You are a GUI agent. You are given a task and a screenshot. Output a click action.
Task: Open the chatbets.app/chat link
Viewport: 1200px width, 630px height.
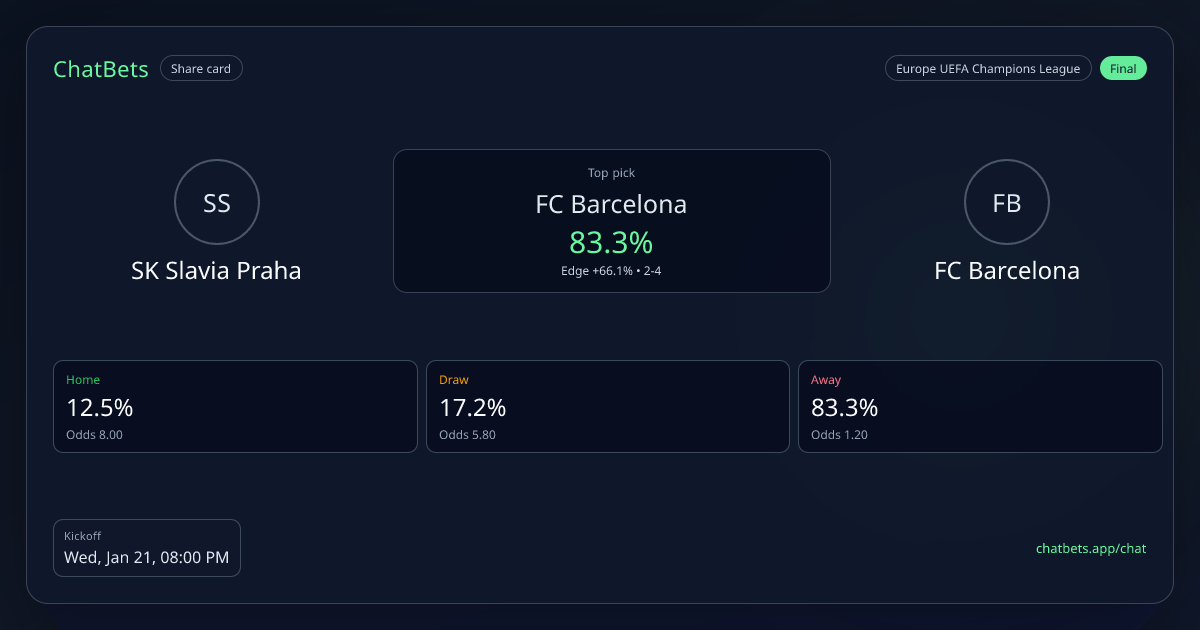[x=1091, y=548]
